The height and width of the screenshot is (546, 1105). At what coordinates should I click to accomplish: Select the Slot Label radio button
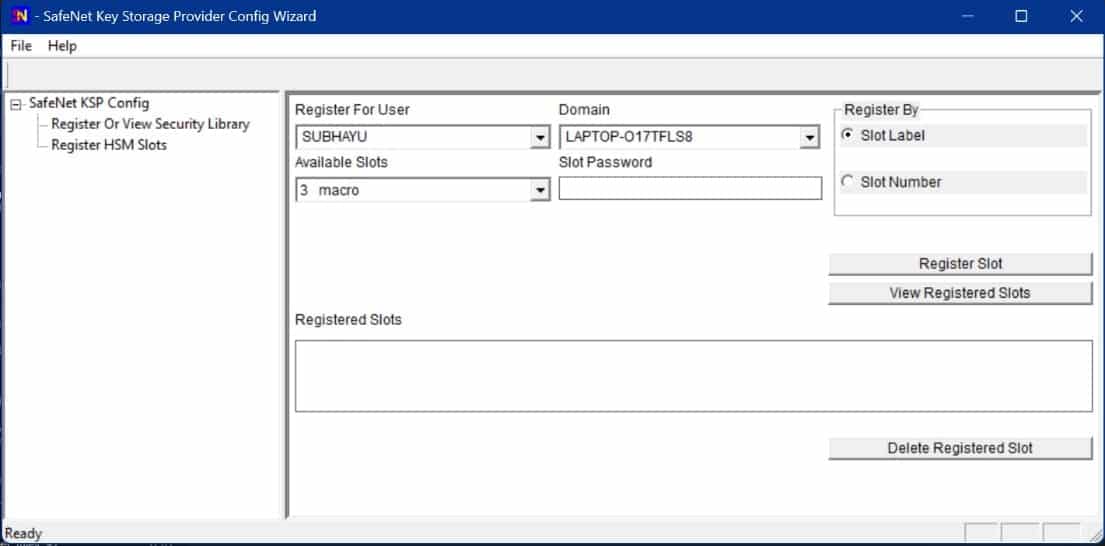click(x=849, y=135)
